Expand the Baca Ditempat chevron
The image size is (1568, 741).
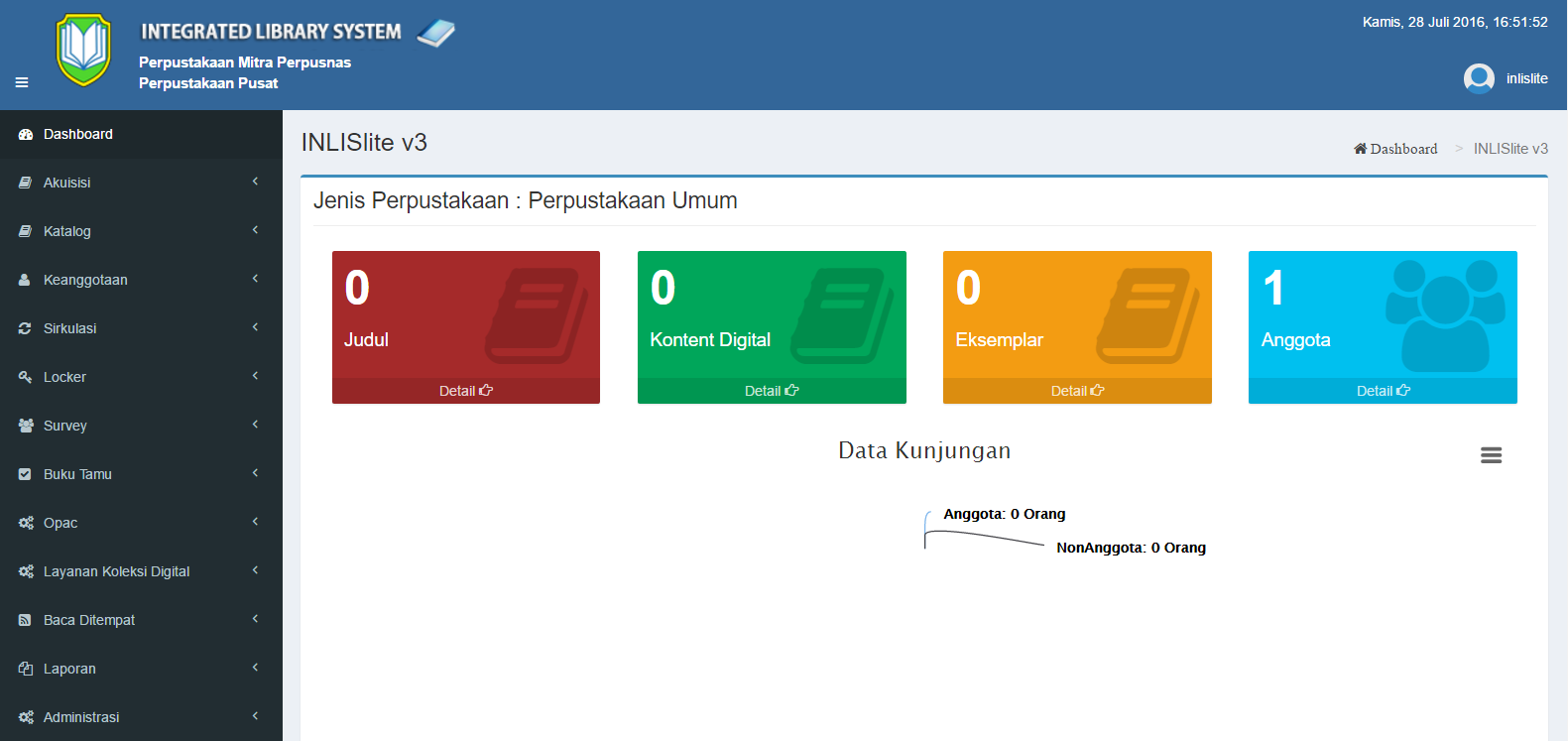(x=255, y=619)
